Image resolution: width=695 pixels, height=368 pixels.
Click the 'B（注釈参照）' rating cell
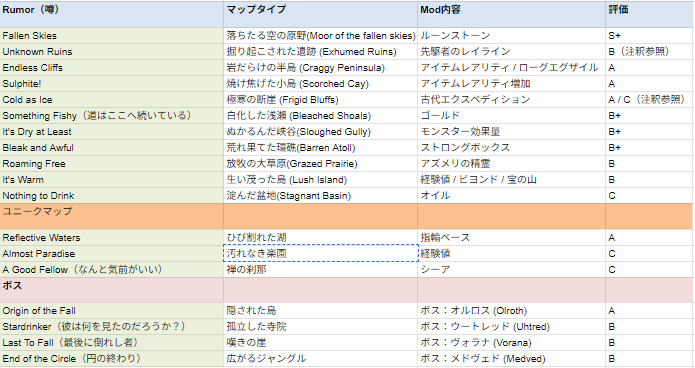650,51
